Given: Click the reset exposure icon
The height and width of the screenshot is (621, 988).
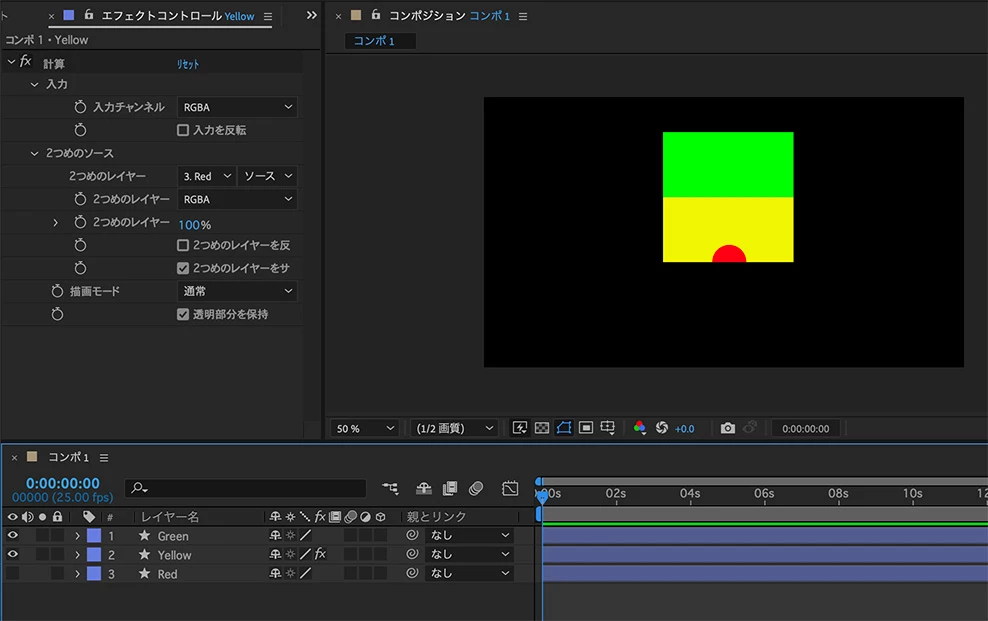Looking at the screenshot, I should pos(661,428).
